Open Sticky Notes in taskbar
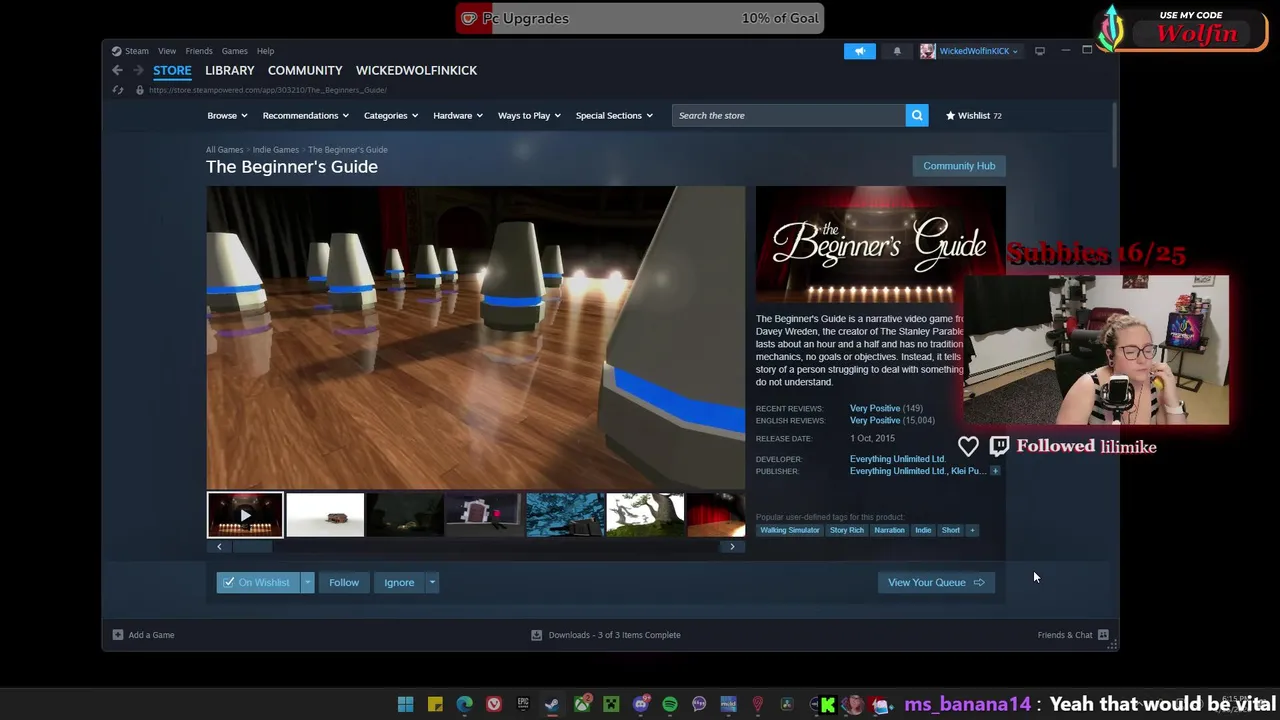Screen dimensions: 1280x720 pyautogui.click(x=435, y=705)
